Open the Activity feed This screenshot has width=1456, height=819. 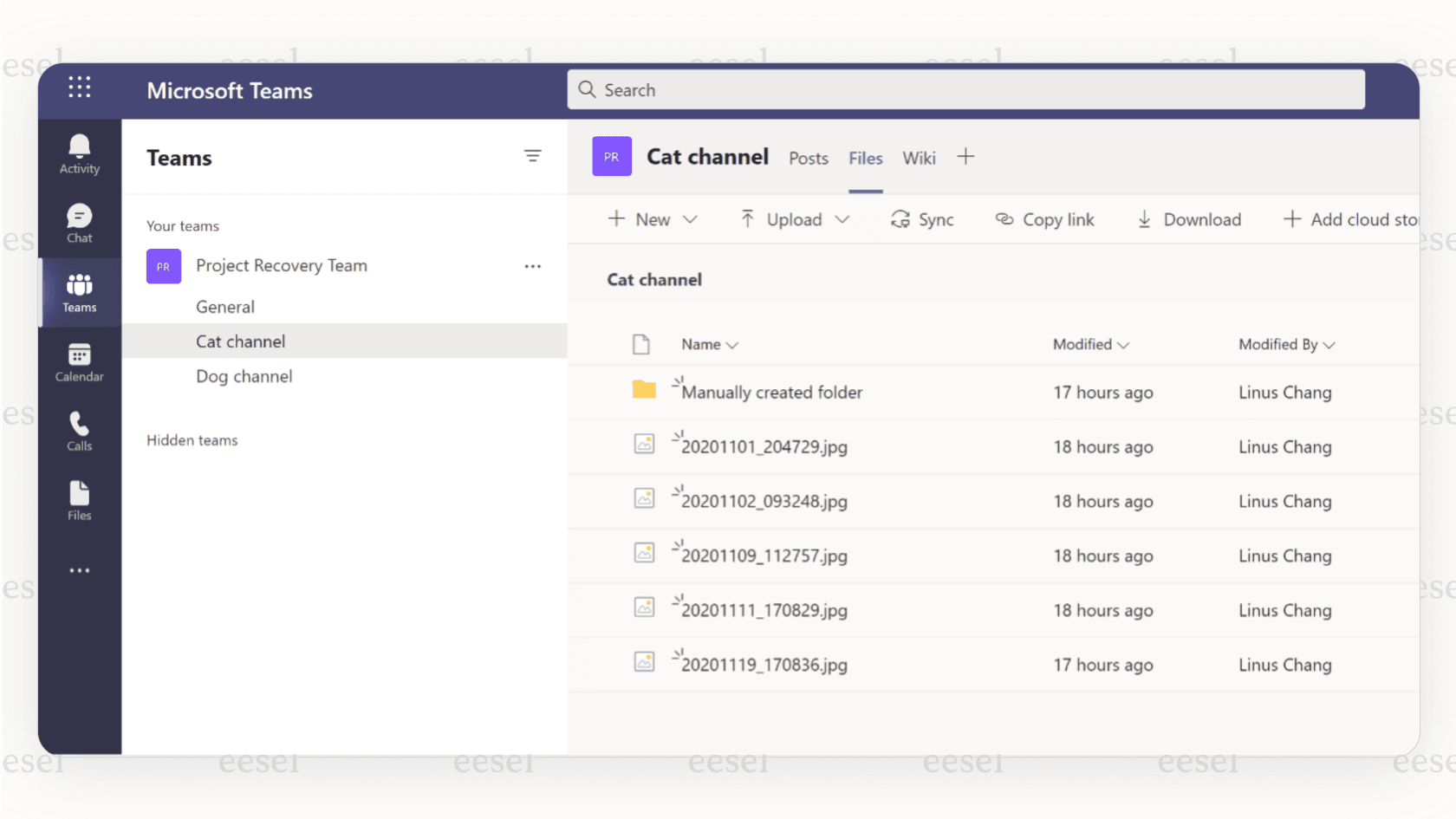(79, 153)
